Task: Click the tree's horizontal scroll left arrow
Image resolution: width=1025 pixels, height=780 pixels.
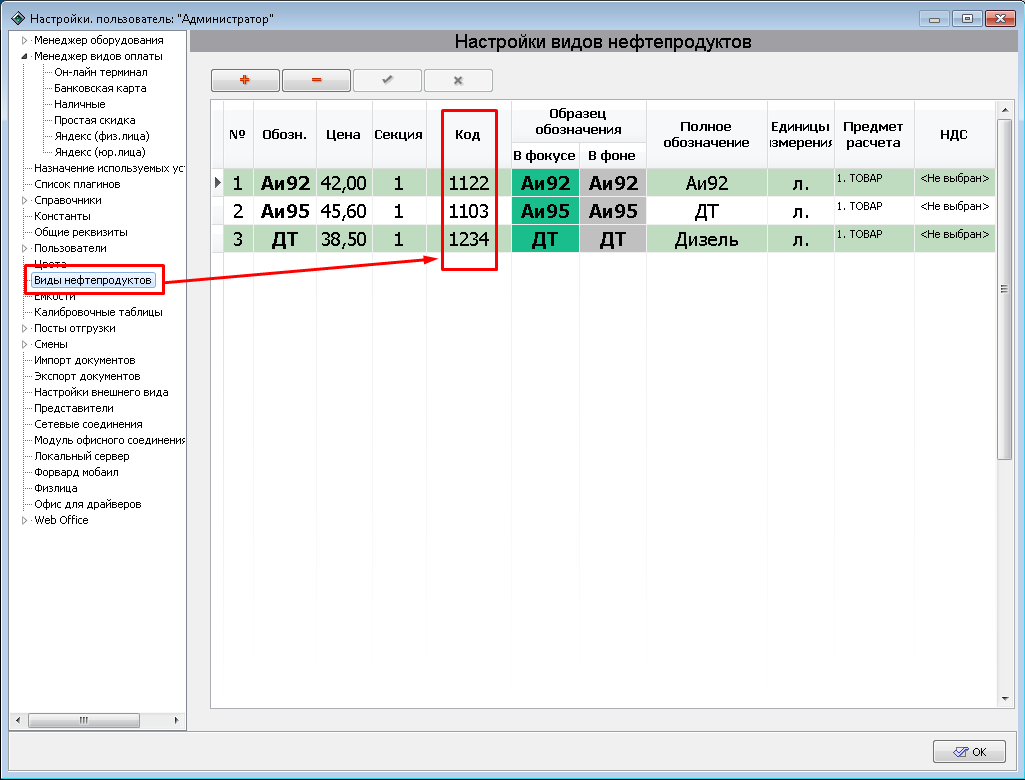Action: [18, 721]
